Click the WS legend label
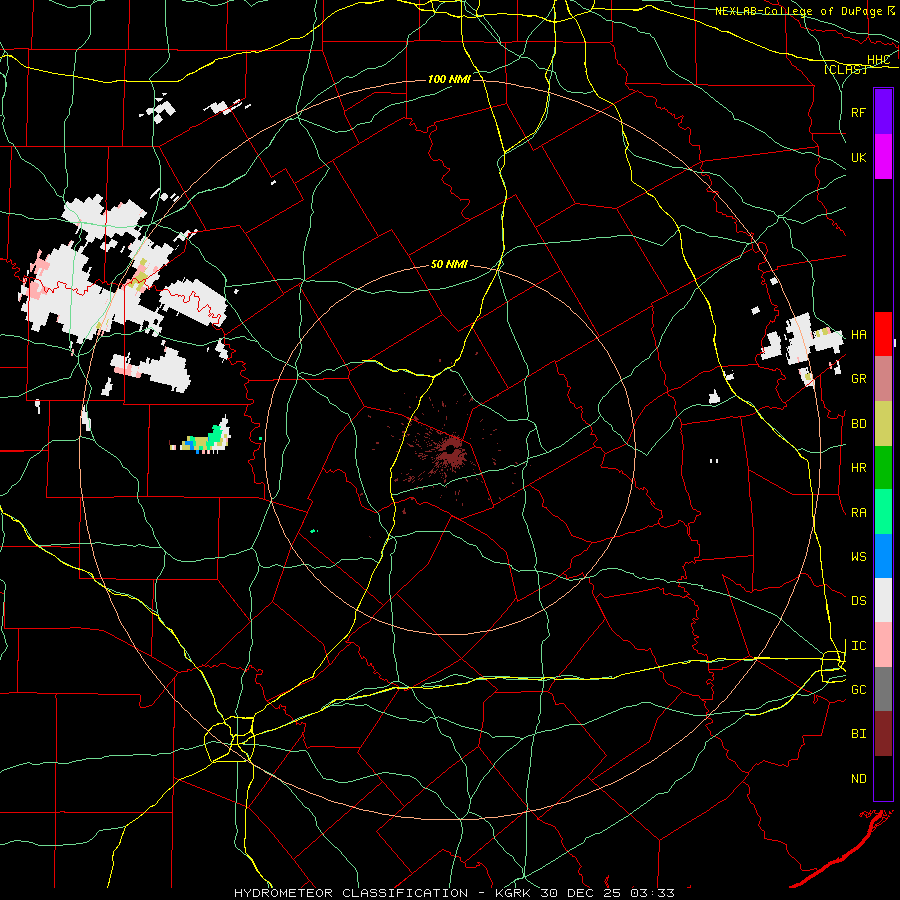The image size is (900, 900). [858, 557]
